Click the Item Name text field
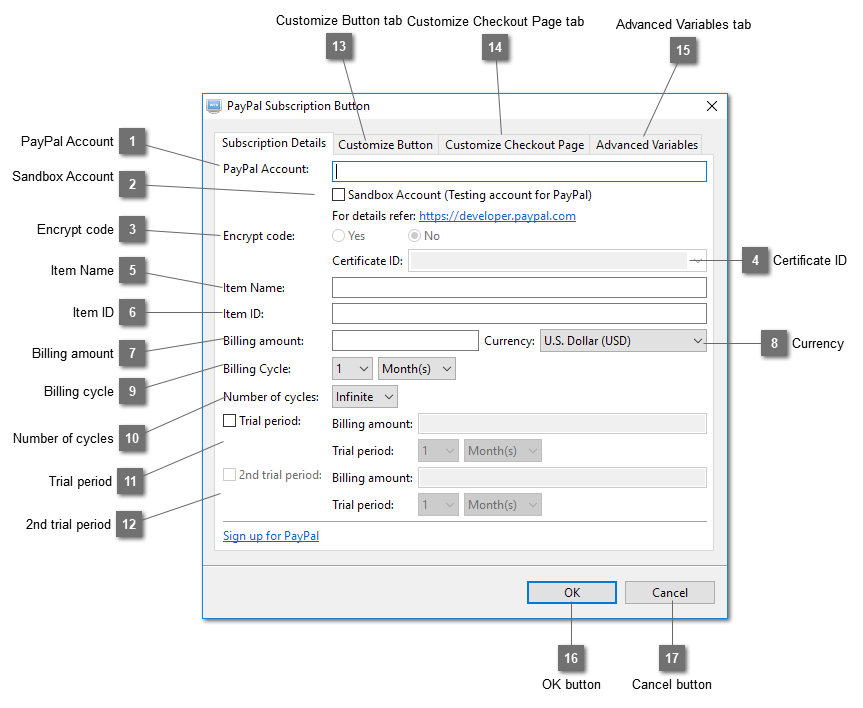Screen dimensions: 863x708 click(519, 287)
